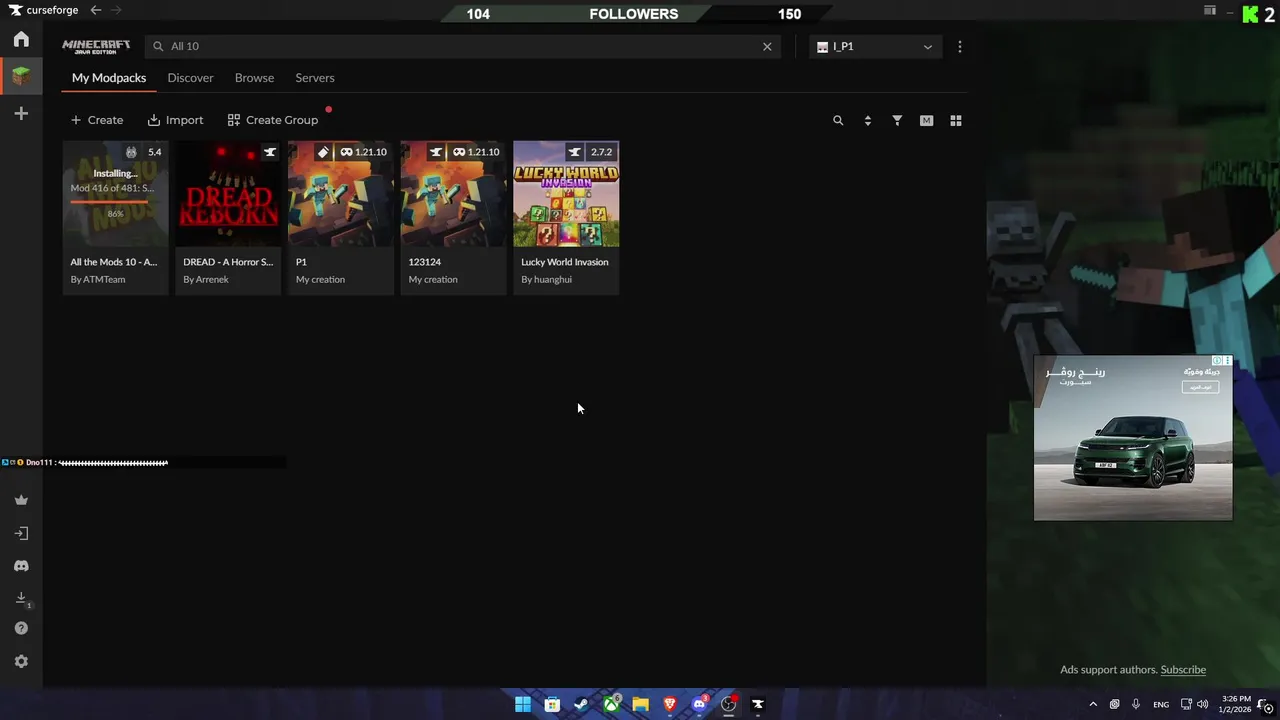Open the I_P1 account dropdown
The width and height of the screenshot is (1280, 720).
tap(875, 46)
